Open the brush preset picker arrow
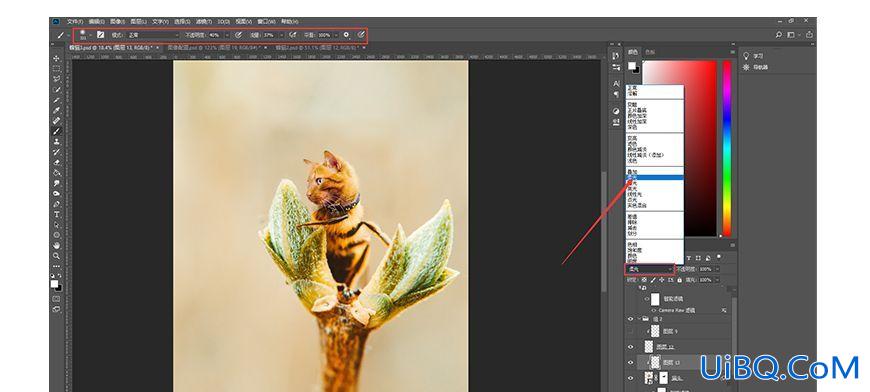The height and width of the screenshot is (392, 870). tap(90, 34)
